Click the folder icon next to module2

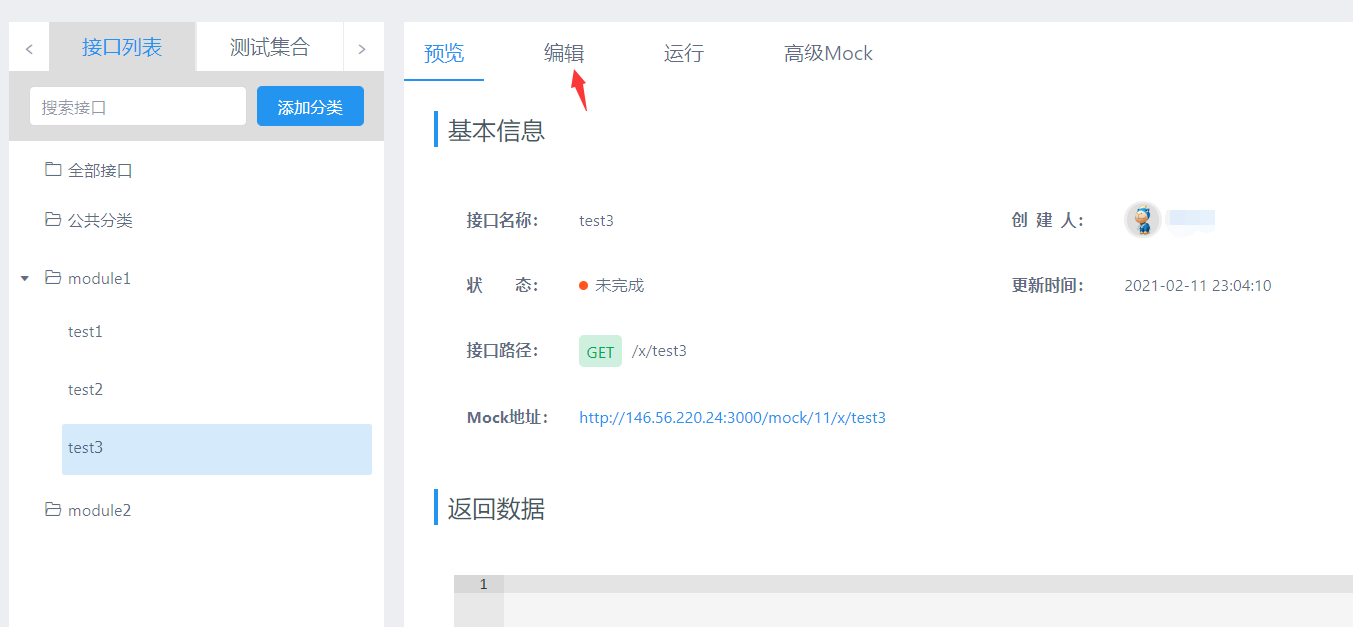tap(53, 509)
